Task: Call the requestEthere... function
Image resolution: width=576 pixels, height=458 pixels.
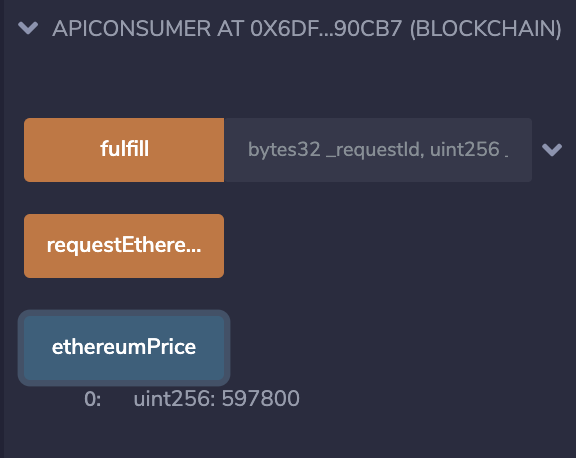Action: [124, 246]
